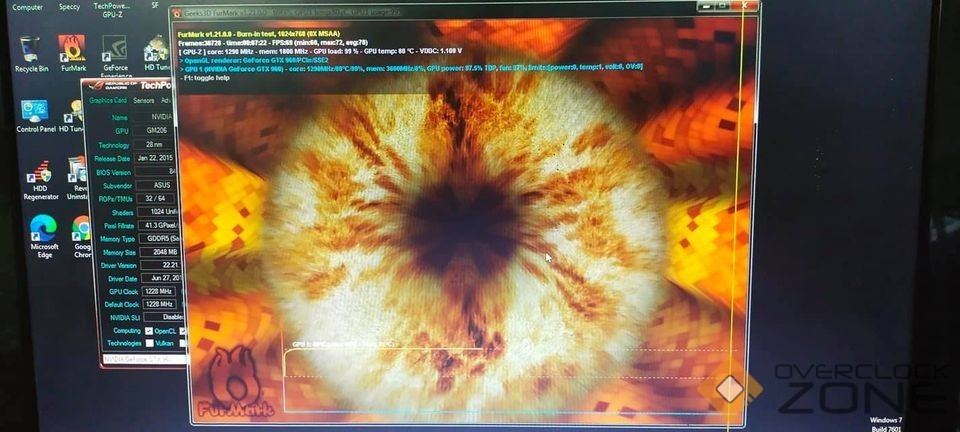
Task: Click the Republic of Gamers logo in GPU-Z
Action: coord(113,86)
